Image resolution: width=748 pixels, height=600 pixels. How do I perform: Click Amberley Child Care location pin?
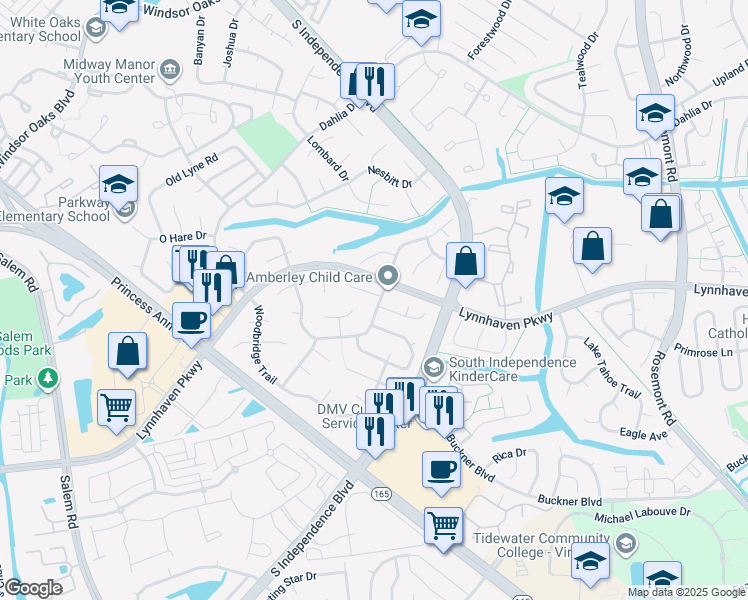pos(388,277)
